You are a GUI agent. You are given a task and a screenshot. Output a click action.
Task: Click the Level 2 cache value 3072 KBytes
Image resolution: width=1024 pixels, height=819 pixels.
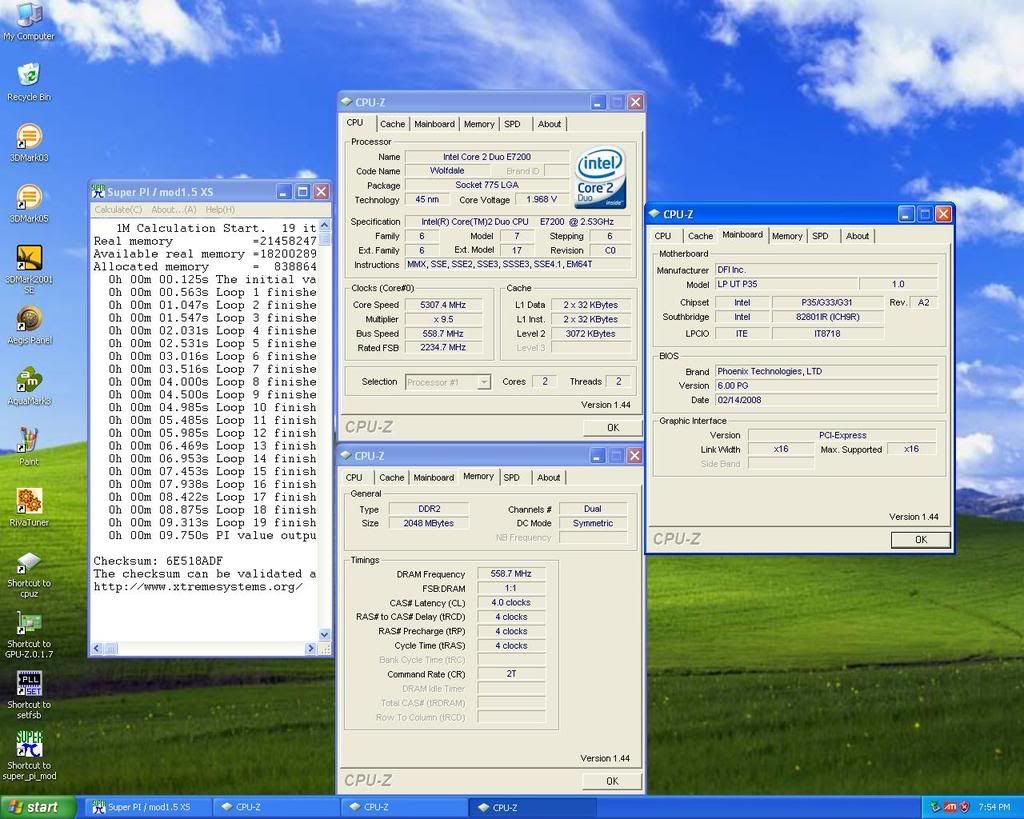tap(591, 334)
